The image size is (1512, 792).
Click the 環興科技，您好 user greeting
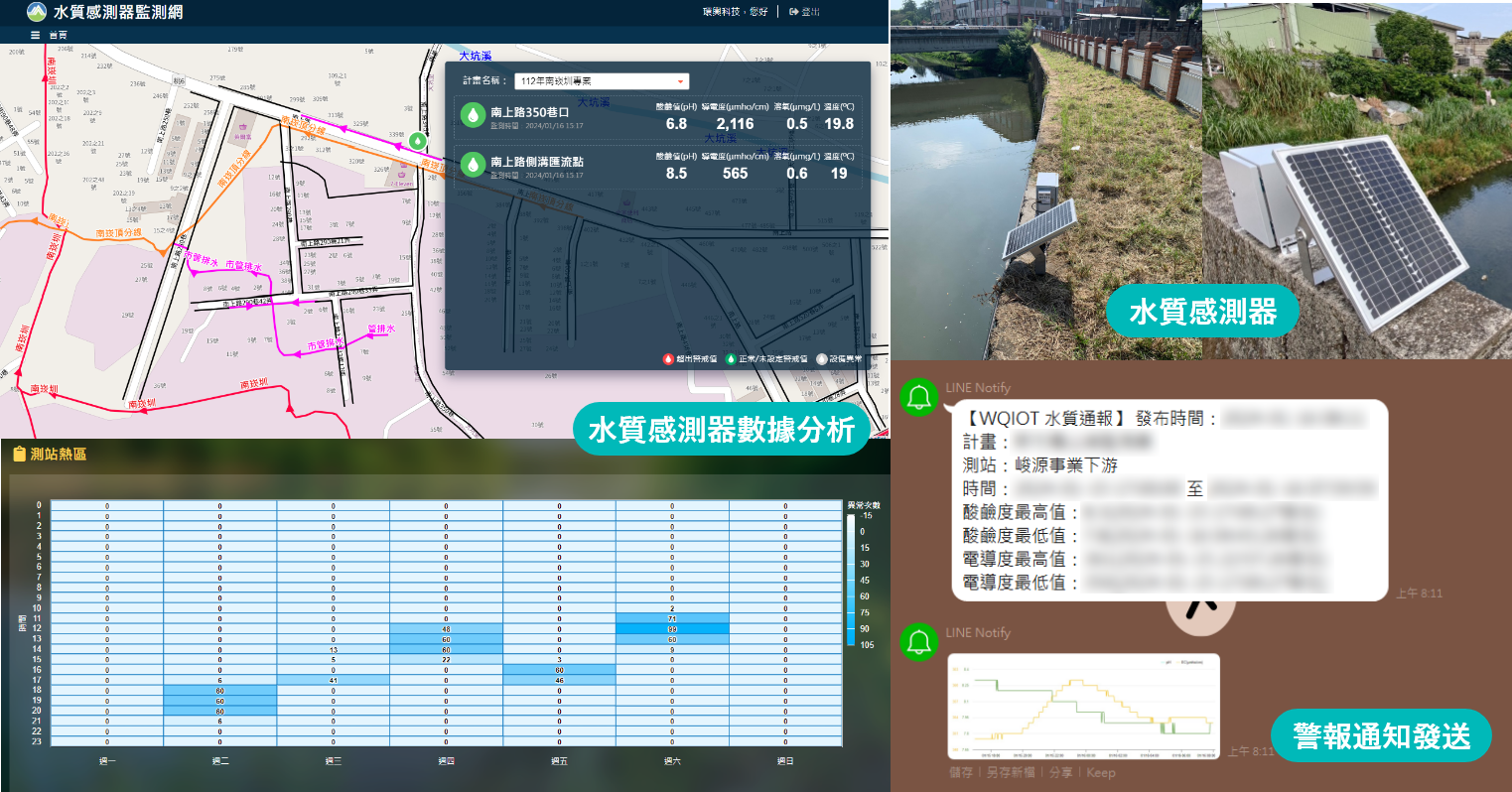[735, 12]
